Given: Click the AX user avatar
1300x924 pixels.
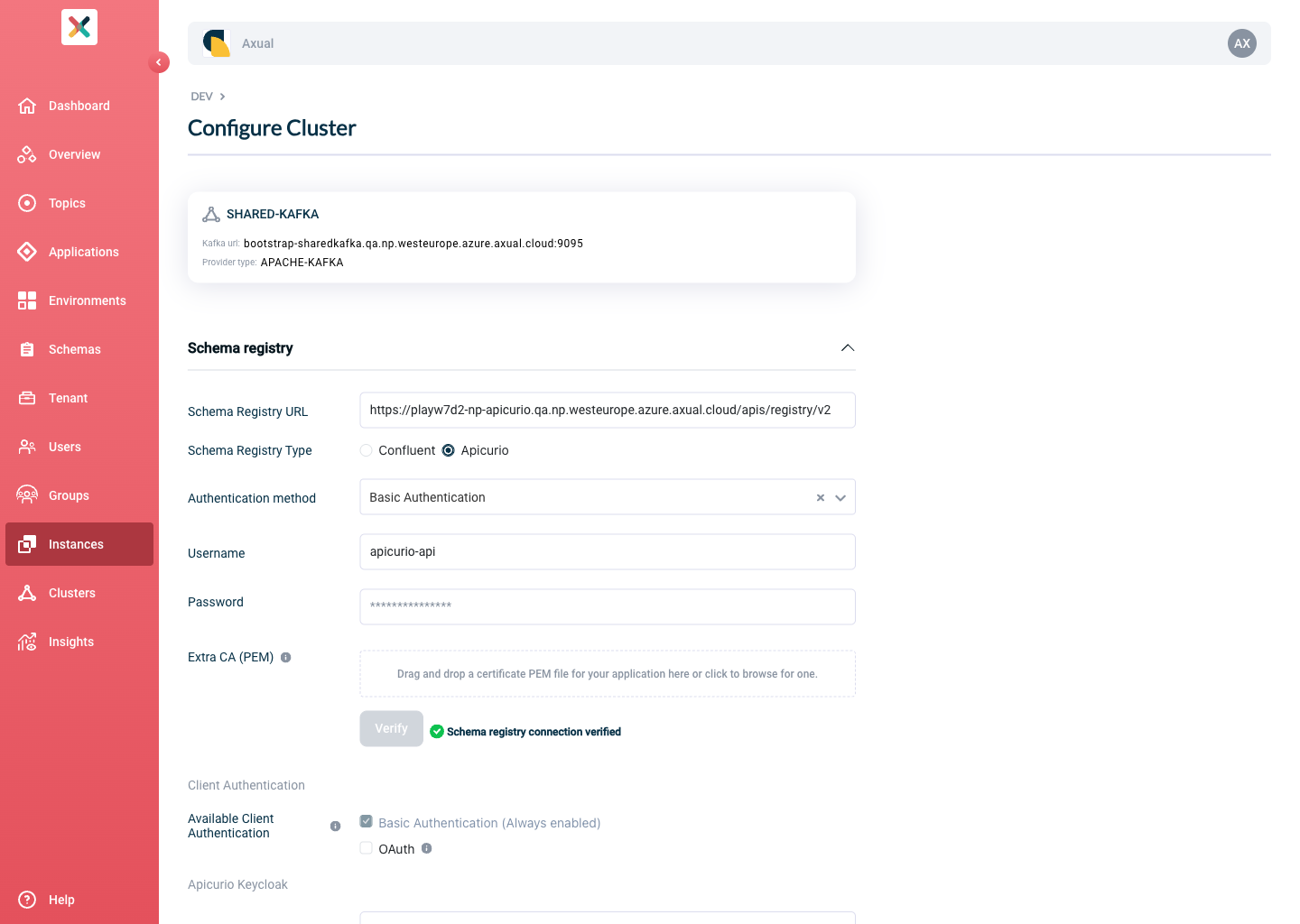Looking at the screenshot, I should click(x=1242, y=43).
